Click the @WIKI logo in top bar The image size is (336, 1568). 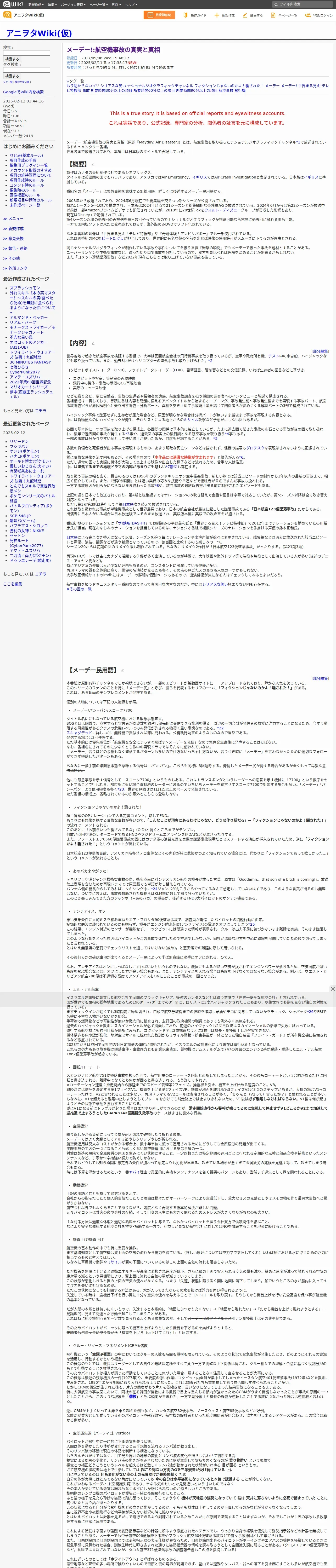pyautogui.click(x=13, y=4)
